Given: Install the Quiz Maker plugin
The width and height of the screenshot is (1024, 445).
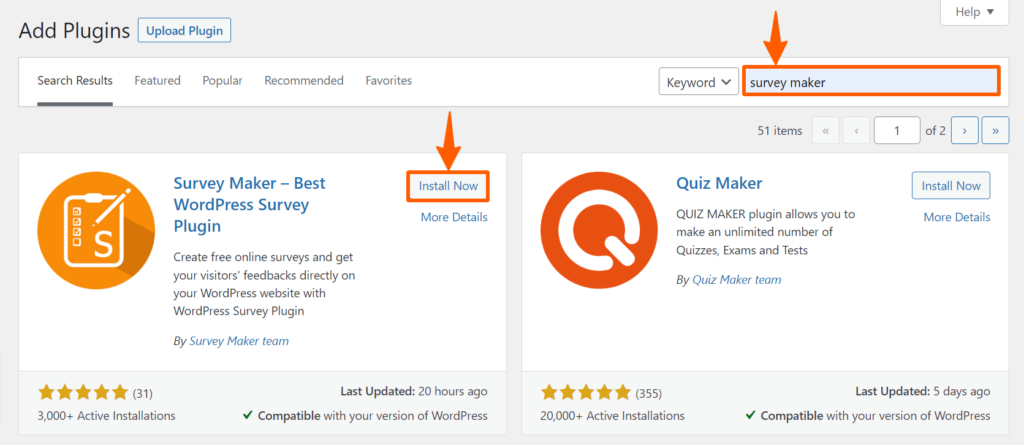Looking at the screenshot, I should click(951, 186).
